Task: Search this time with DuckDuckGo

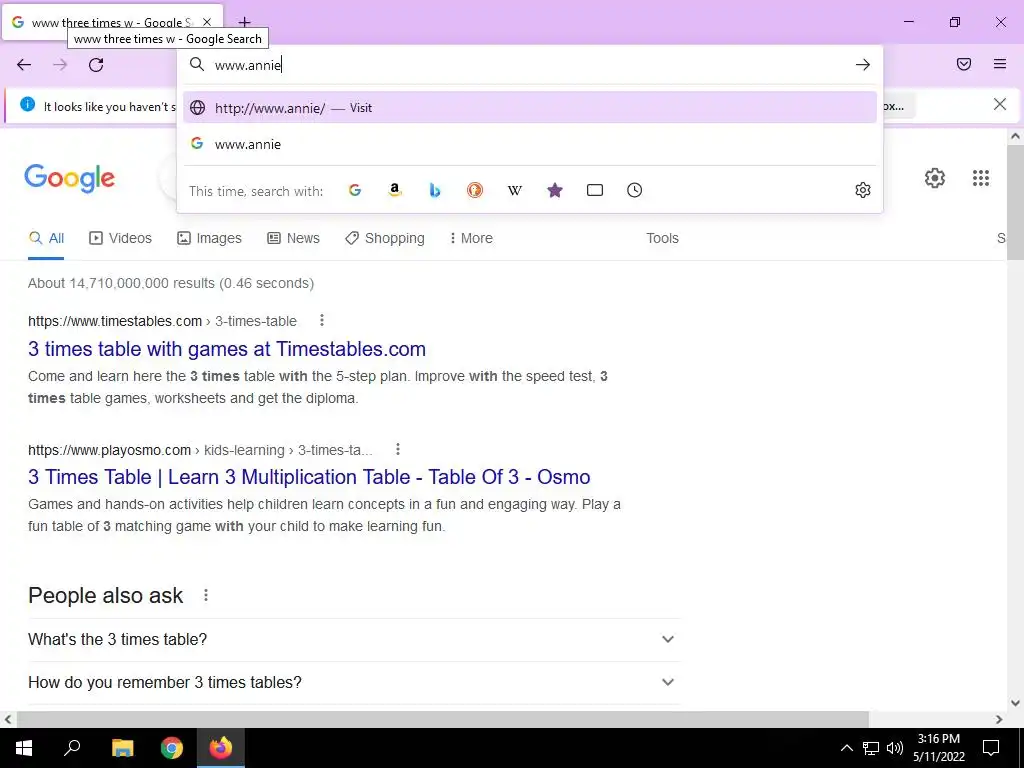Action: tap(475, 190)
